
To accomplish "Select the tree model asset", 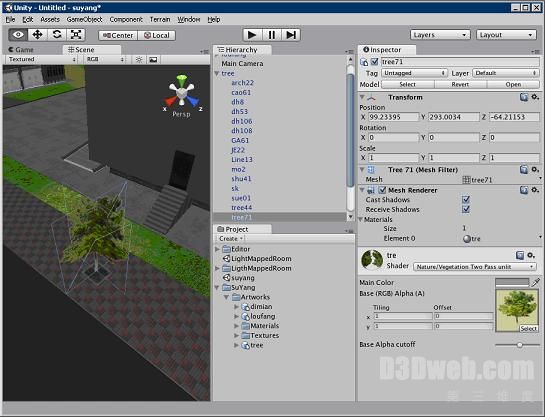I will (x=252, y=345).
